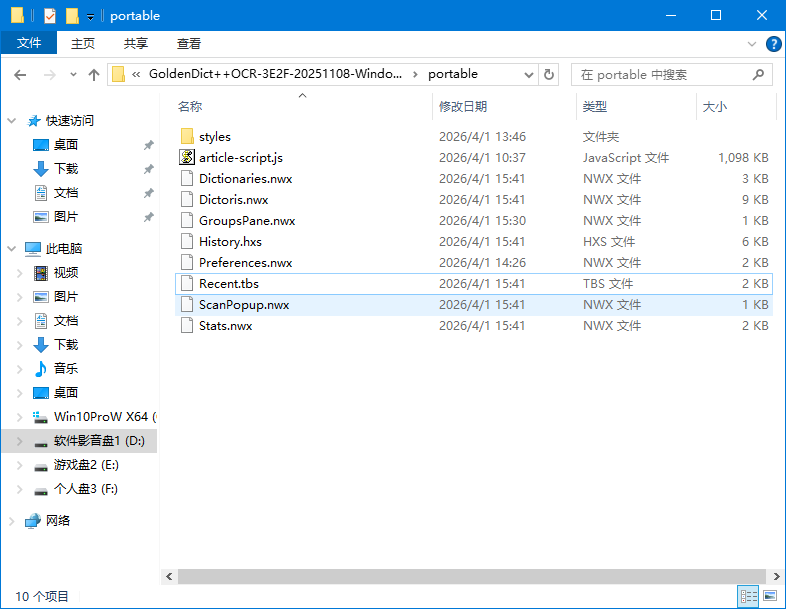The image size is (786, 609).
Task: Switch to large icons view
Action: (x=770, y=597)
